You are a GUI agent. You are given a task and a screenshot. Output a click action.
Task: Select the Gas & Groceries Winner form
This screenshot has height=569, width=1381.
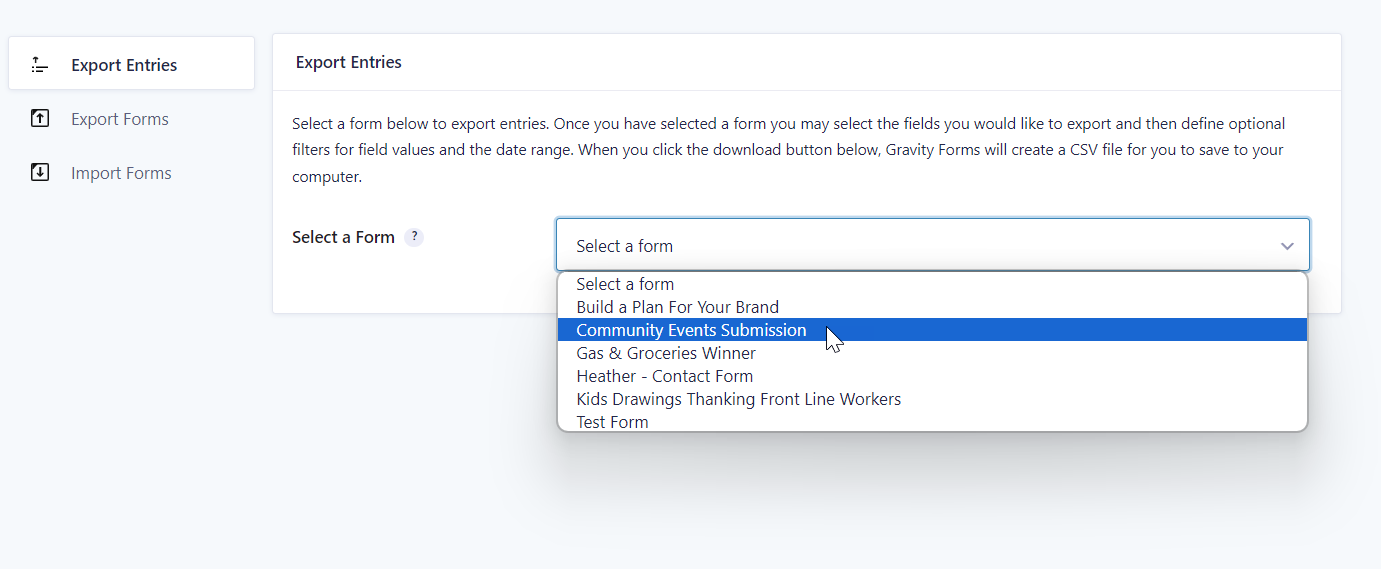coord(932,353)
